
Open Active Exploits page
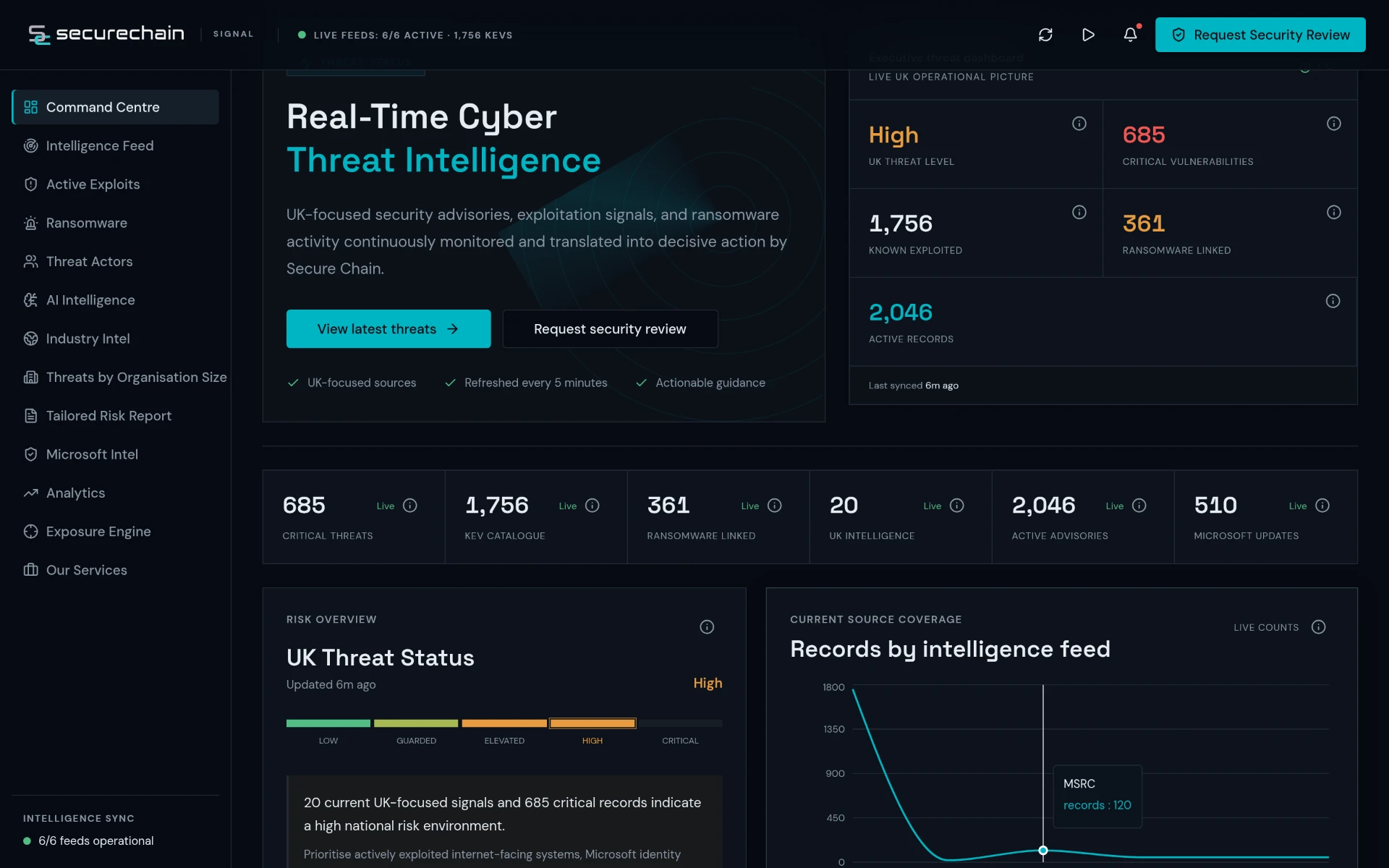point(116,184)
